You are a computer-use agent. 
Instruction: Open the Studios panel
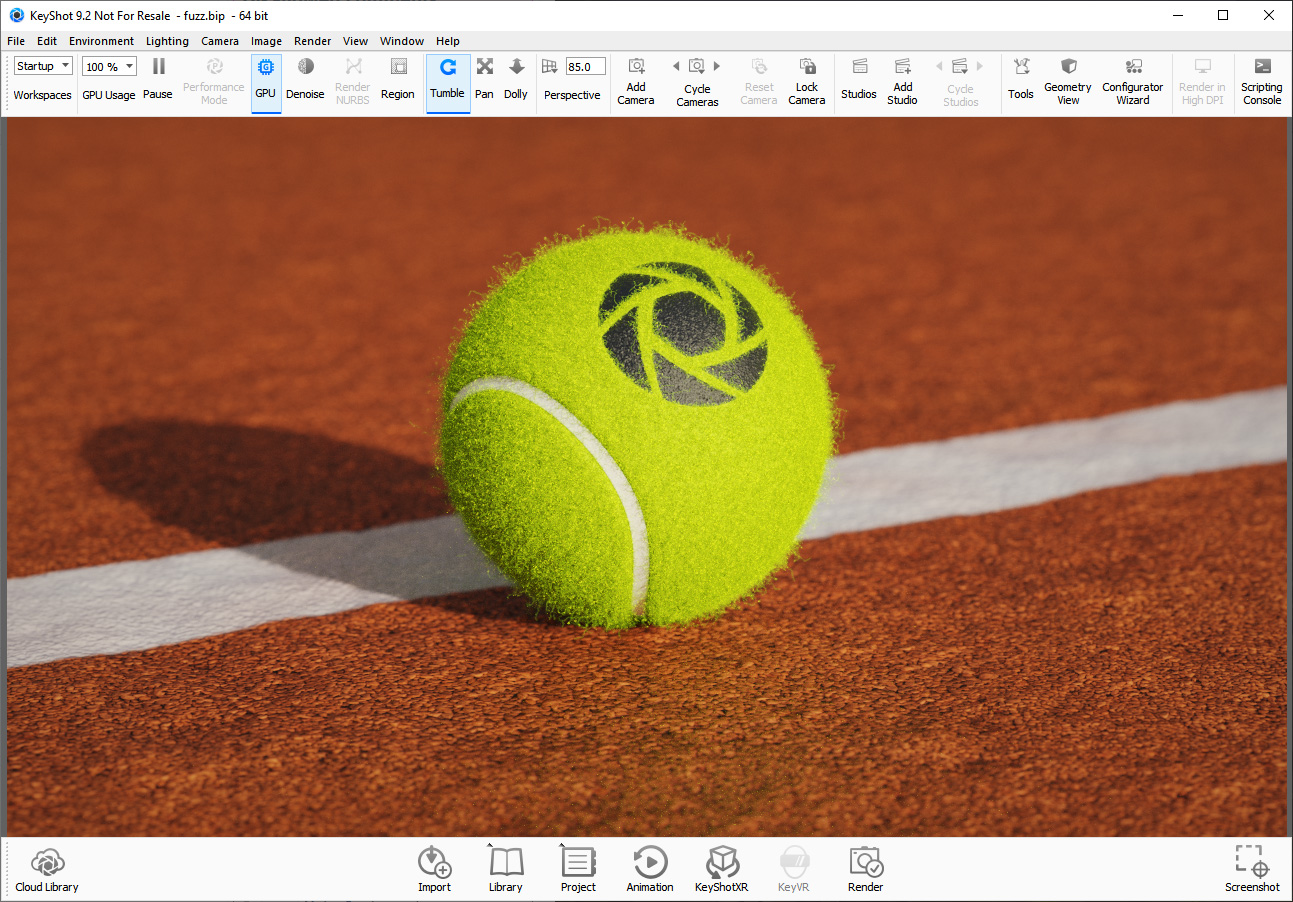click(x=859, y=80)
